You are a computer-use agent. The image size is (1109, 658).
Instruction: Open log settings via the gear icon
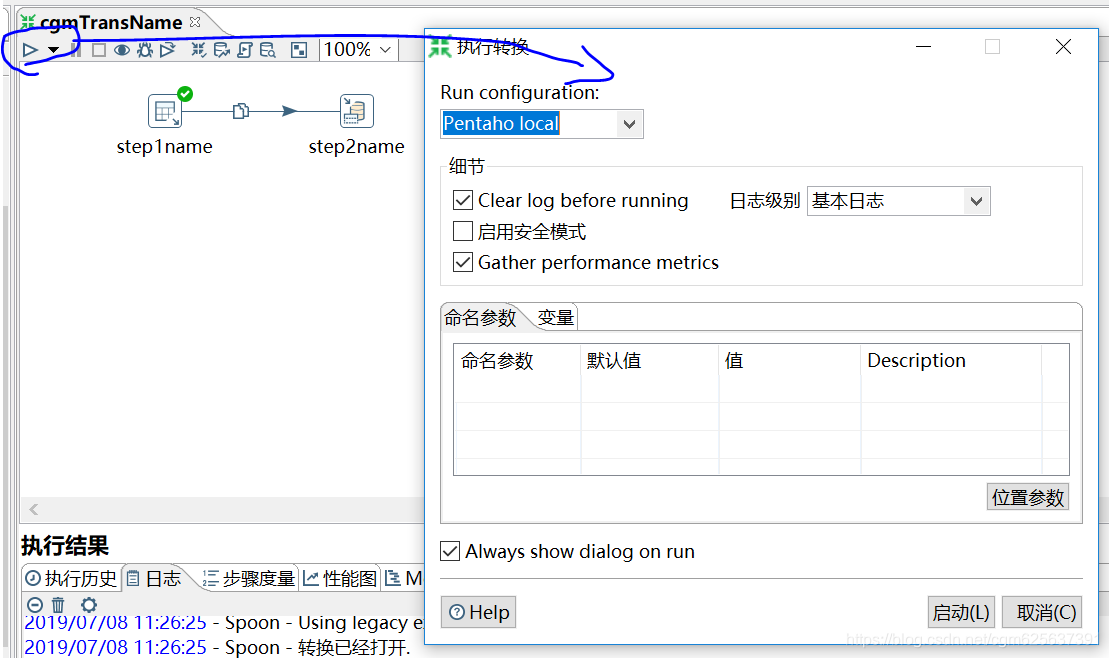pos(88,604)
